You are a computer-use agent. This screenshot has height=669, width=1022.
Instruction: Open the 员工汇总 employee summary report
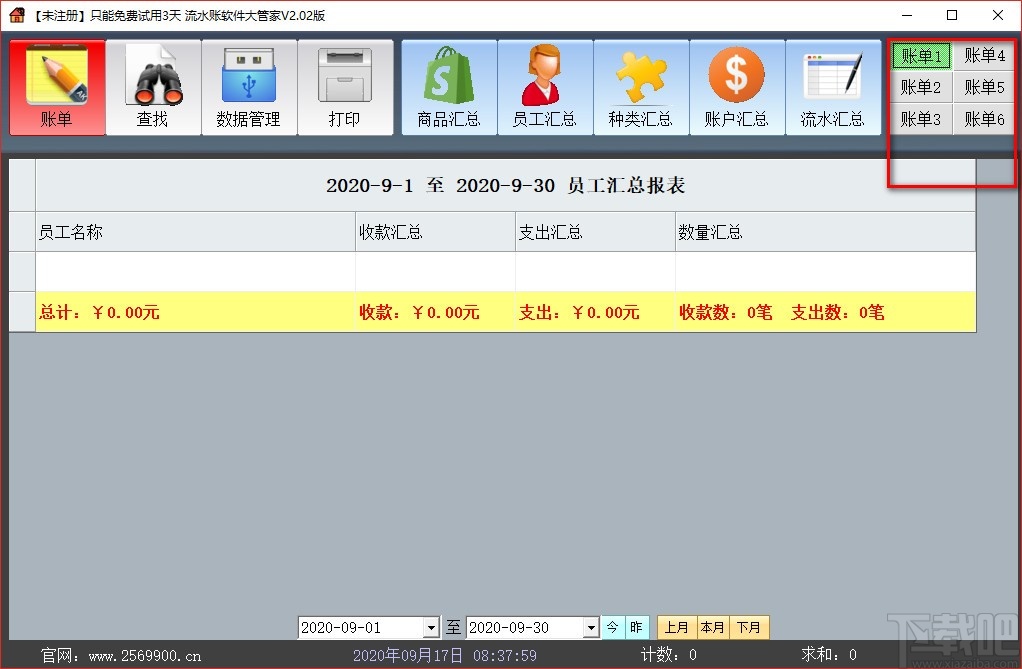click(544, 85)
